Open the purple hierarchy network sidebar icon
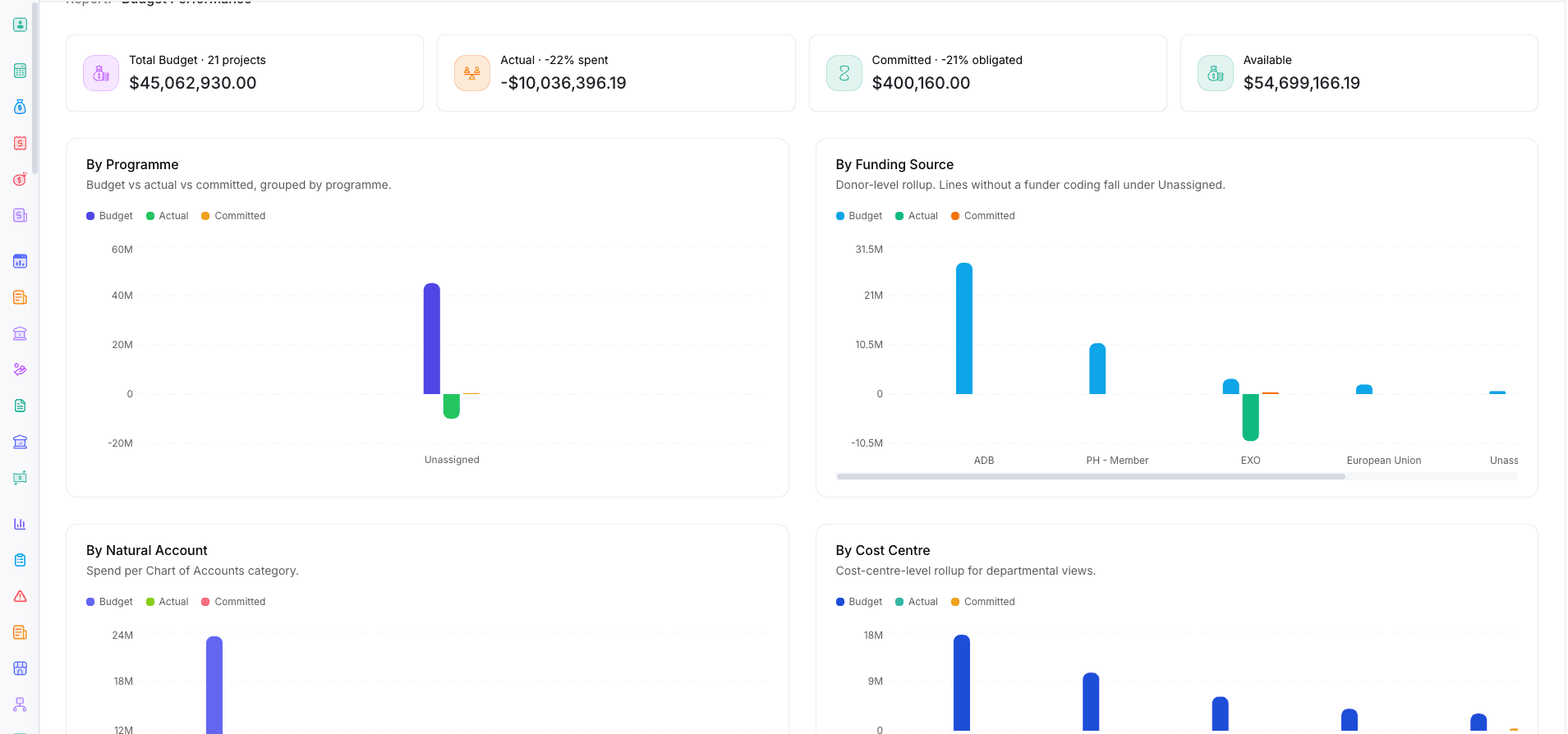Image resolution: width=1568 pixels, height=734 pixels. click(x=21, y=704)
